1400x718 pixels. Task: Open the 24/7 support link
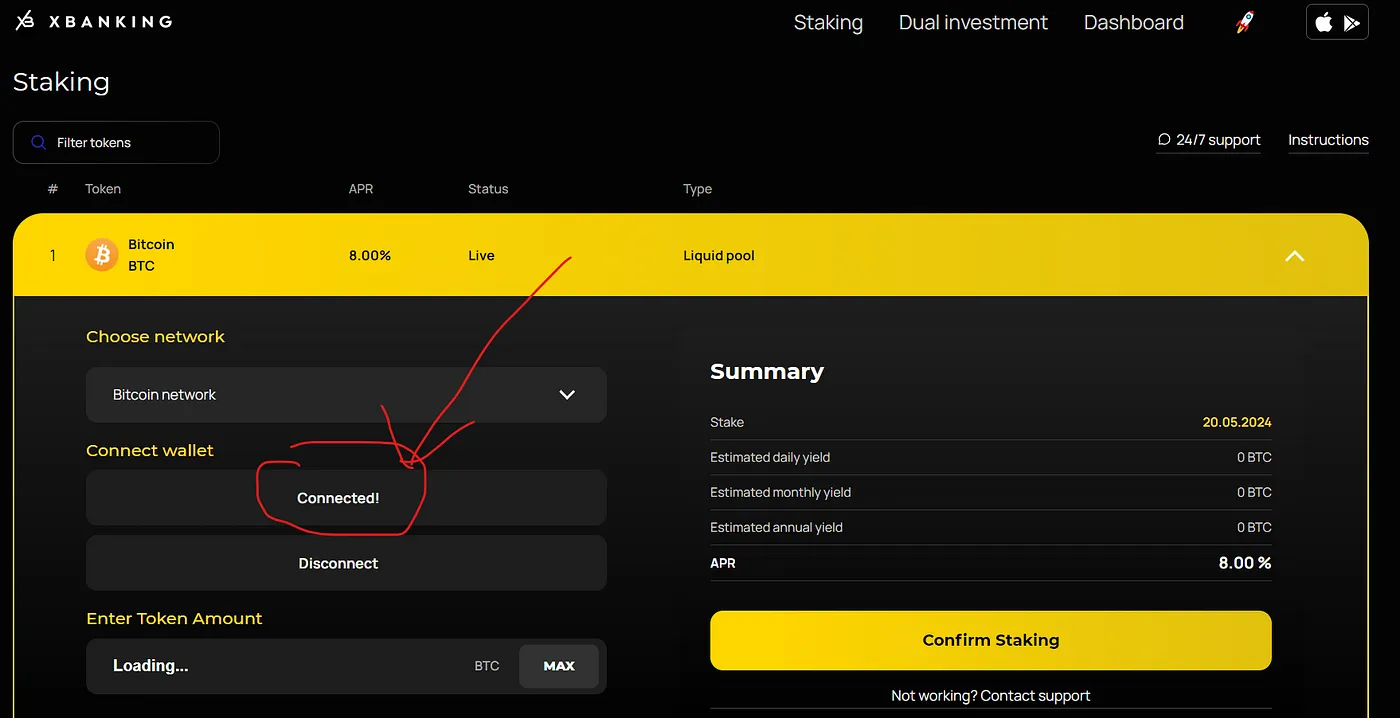(x=1209, y=140)
